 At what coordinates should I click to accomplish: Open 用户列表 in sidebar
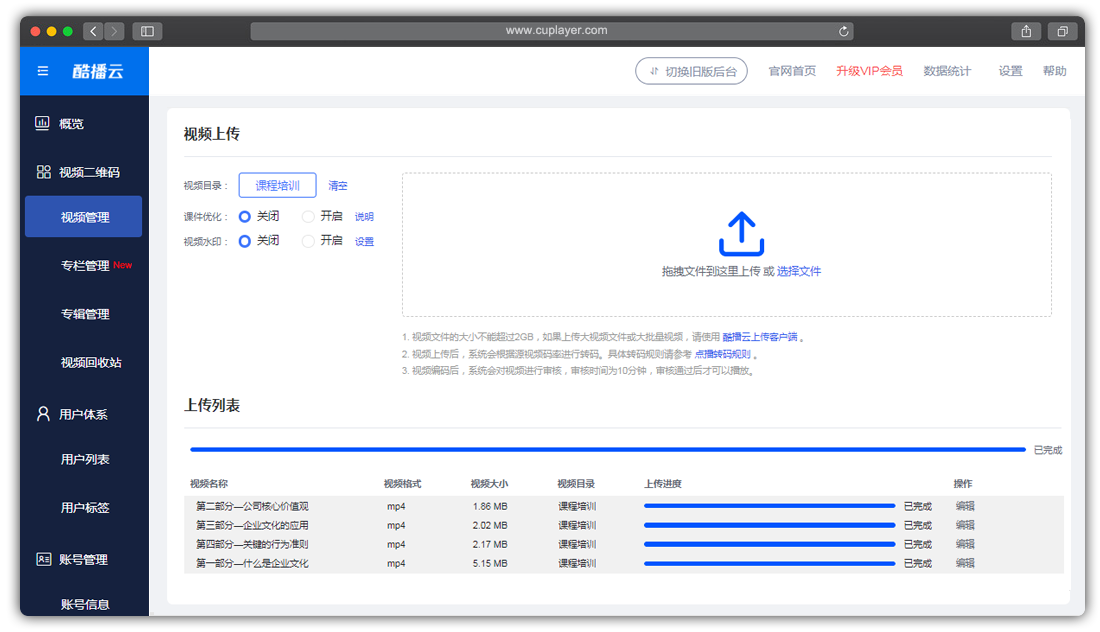coord(85,459)
